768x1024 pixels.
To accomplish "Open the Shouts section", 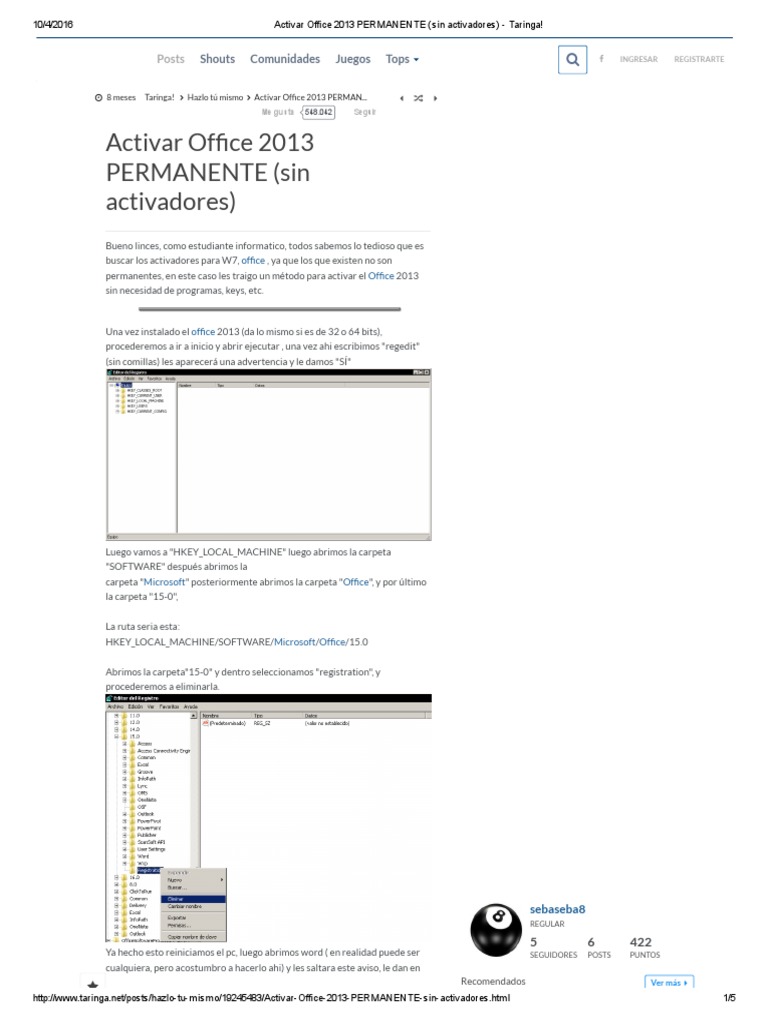I will point(217,59).
